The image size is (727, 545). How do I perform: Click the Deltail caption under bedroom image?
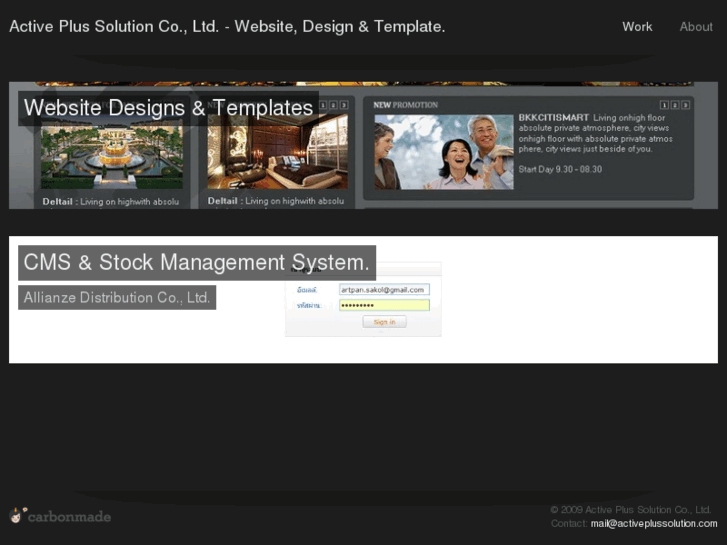pos(276,201)
